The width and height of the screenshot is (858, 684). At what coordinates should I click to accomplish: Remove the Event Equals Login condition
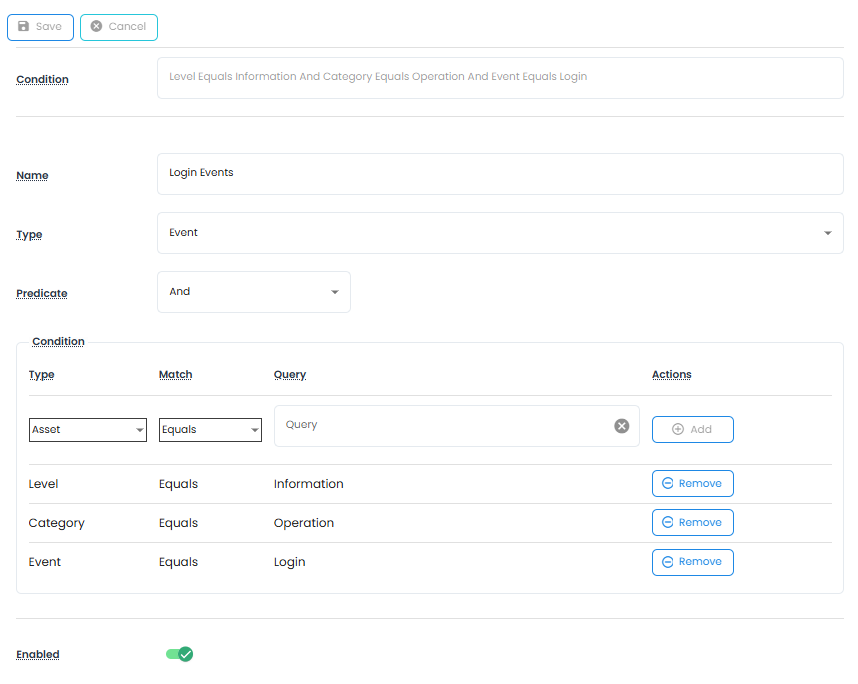pos(692,562)
